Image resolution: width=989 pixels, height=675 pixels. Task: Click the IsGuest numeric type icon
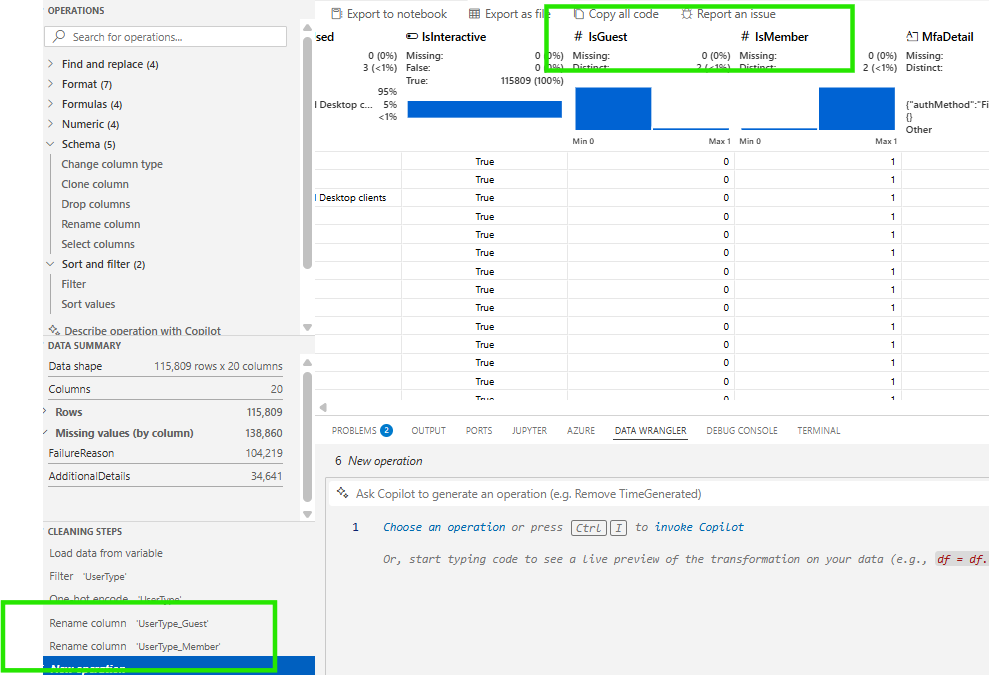tap(578, 37)
